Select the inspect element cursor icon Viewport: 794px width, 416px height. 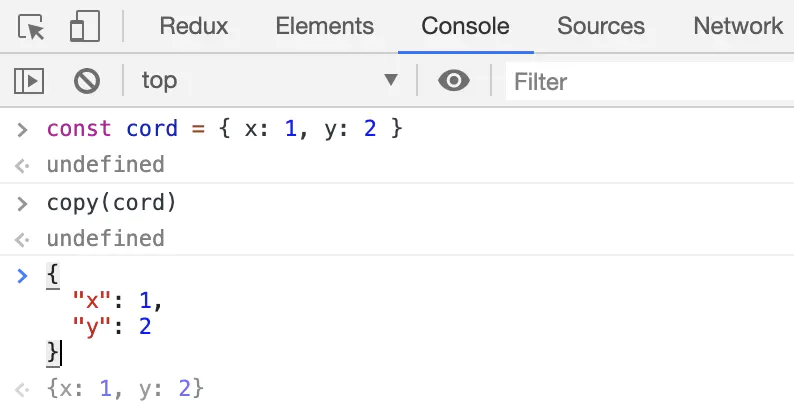33,27
